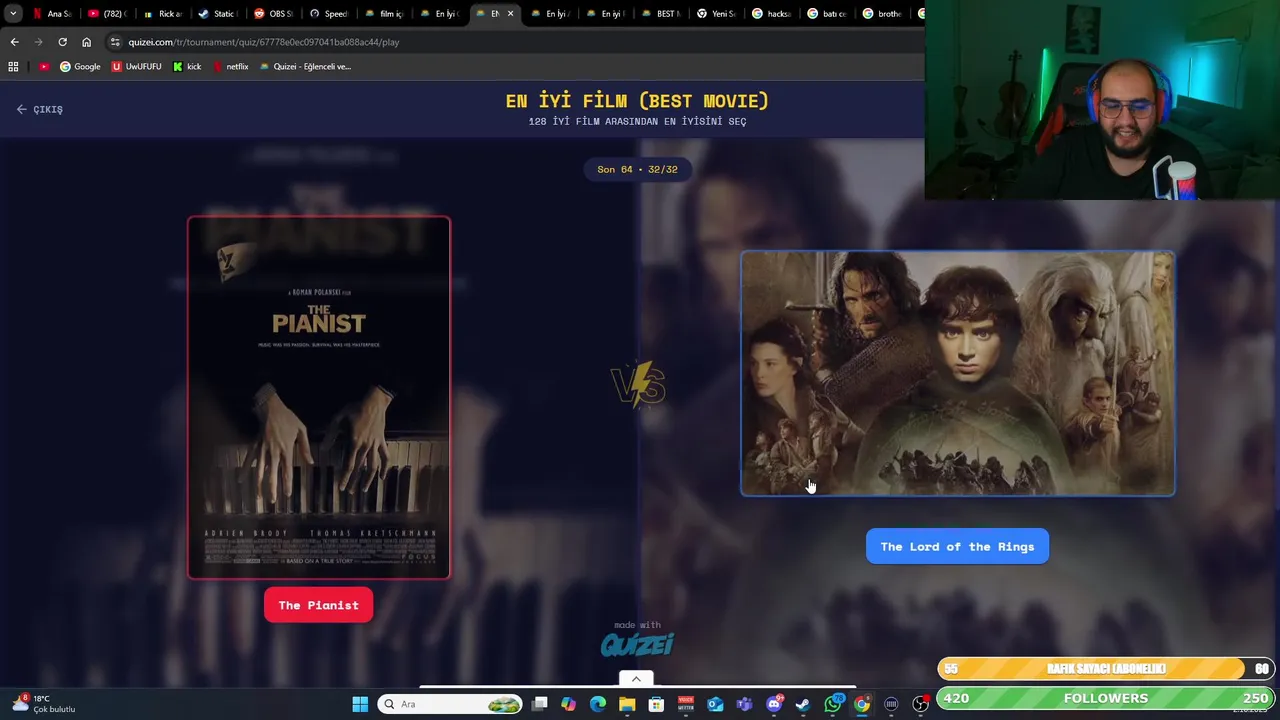
Task: Reload the Quizei page
Action: coord(62,42)
